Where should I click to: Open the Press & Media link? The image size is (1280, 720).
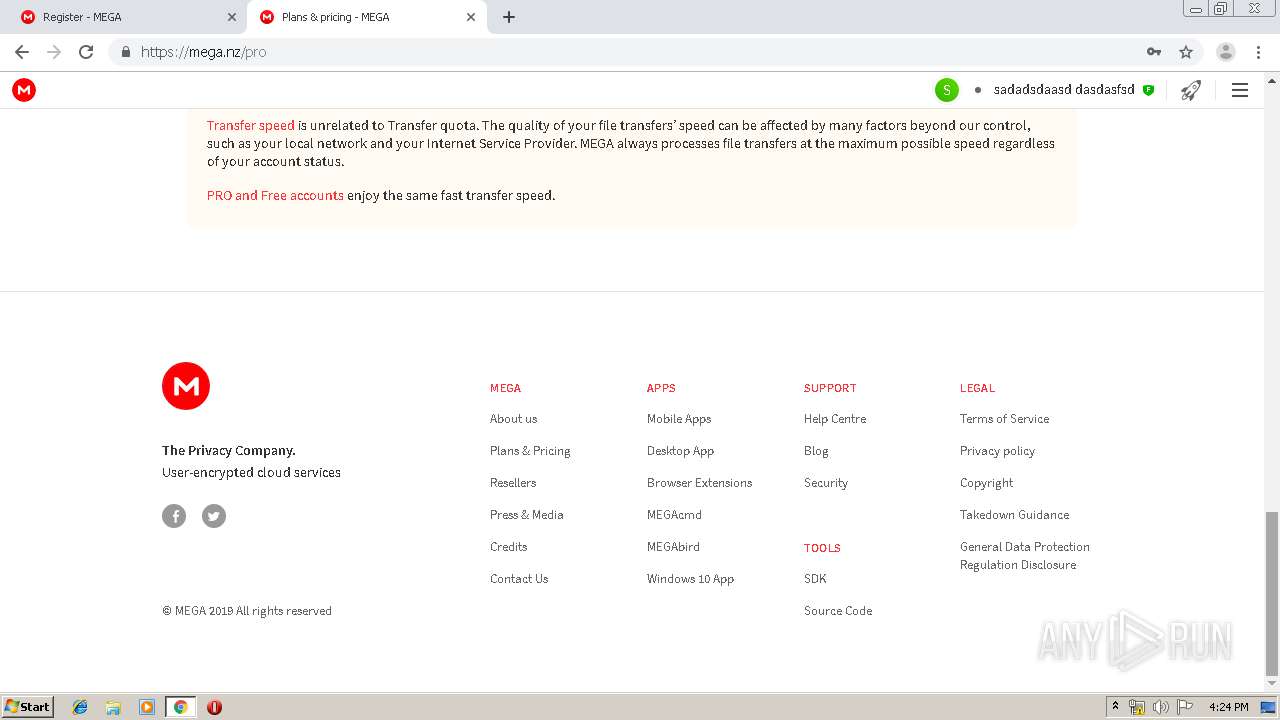[527, 515]
